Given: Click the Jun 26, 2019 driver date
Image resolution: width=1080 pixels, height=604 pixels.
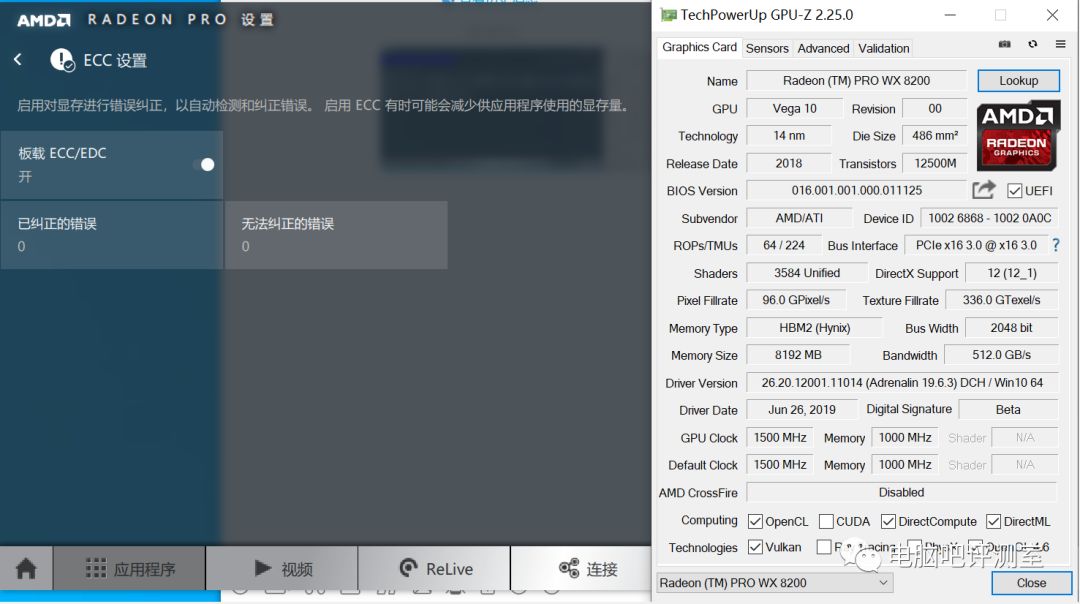Looking at the screenshot, I should pyautogui.click(x=801, y=410).
